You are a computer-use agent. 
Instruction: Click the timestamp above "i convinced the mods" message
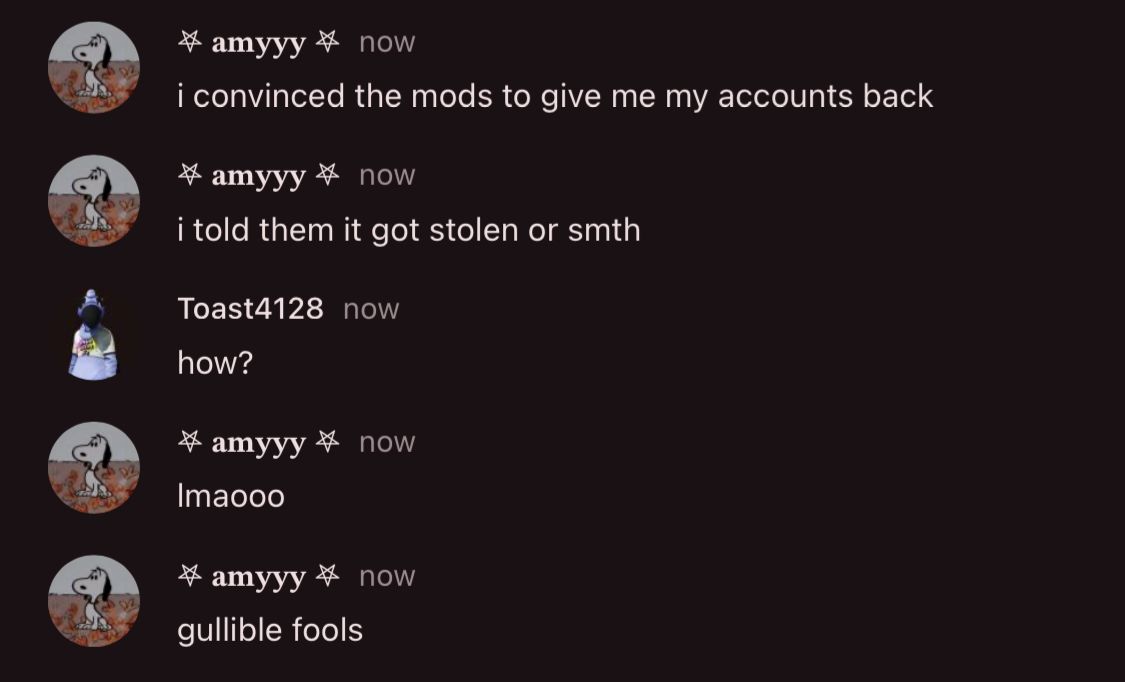[387, 43]
